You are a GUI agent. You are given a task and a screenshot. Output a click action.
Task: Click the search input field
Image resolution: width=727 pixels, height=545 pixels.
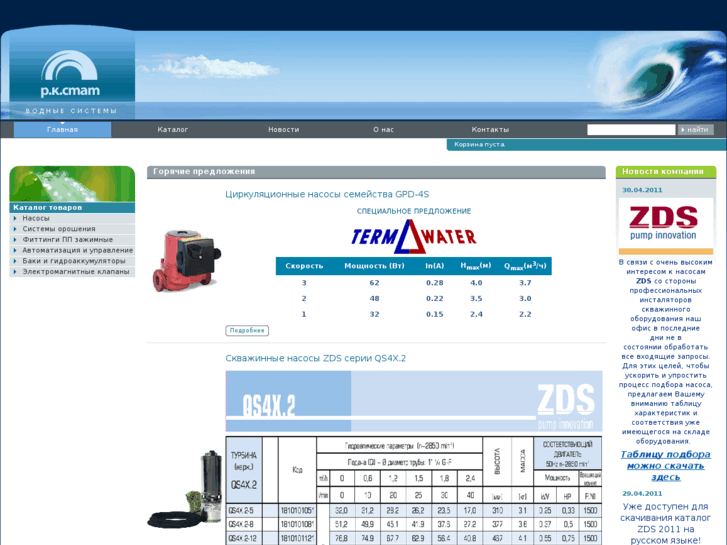coord(631,129)
